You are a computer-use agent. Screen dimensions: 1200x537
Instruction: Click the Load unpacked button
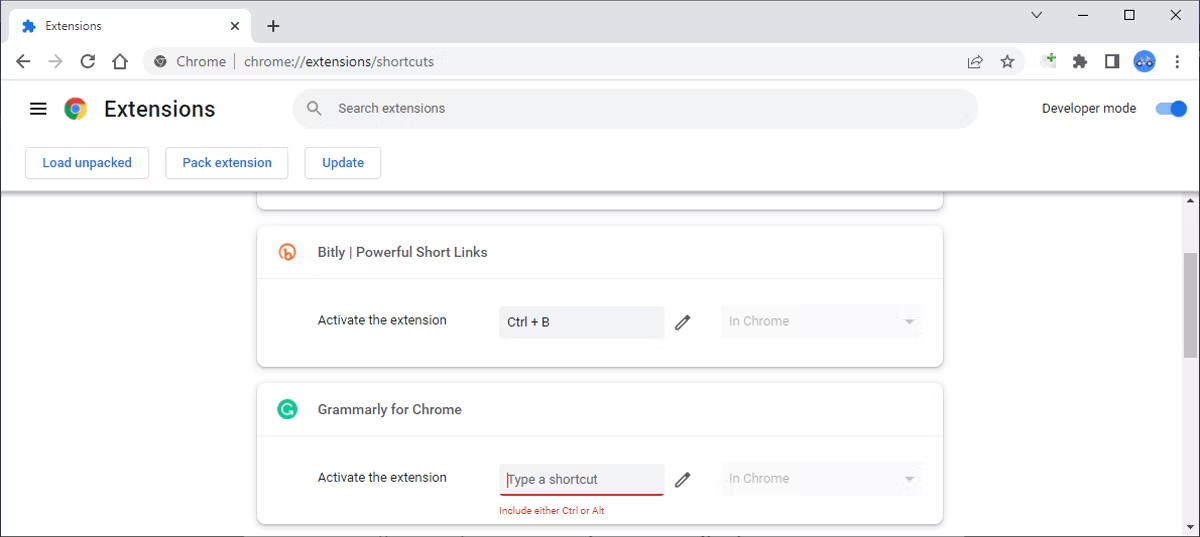coord(87,163)
